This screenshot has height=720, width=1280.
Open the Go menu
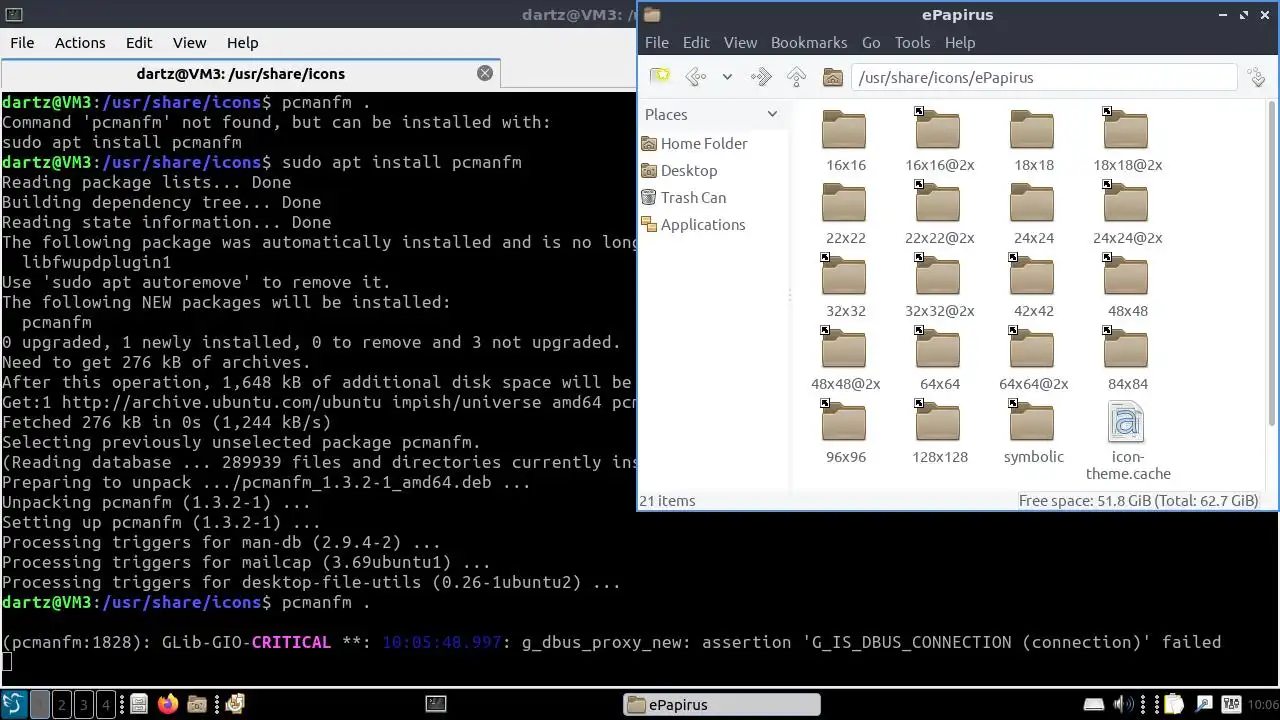[871, 43]
